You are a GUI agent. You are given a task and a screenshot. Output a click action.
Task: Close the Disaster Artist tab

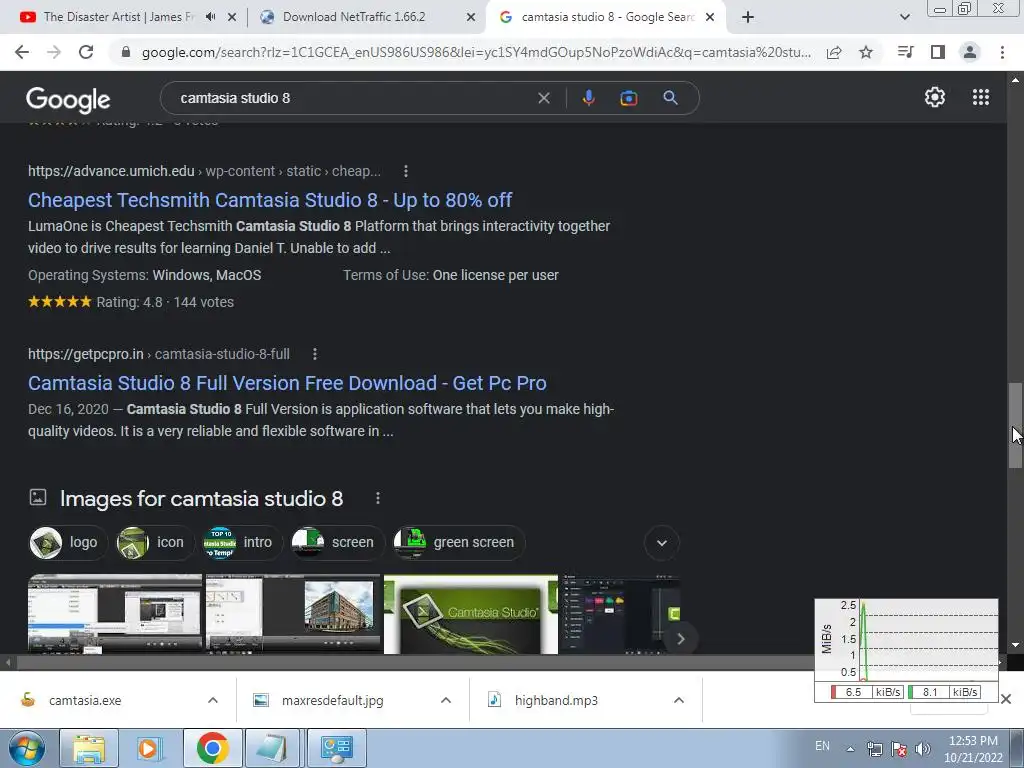coord(232,18)
